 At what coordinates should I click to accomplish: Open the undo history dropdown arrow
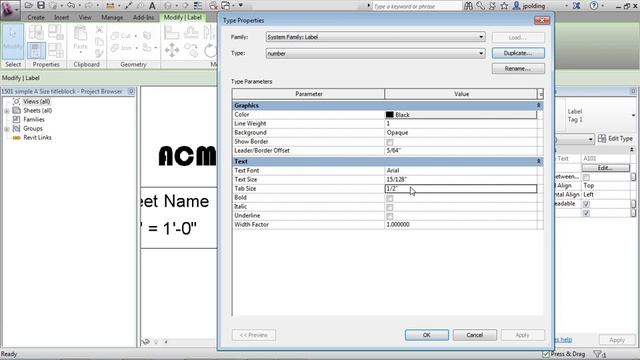(x=79, y=5)
